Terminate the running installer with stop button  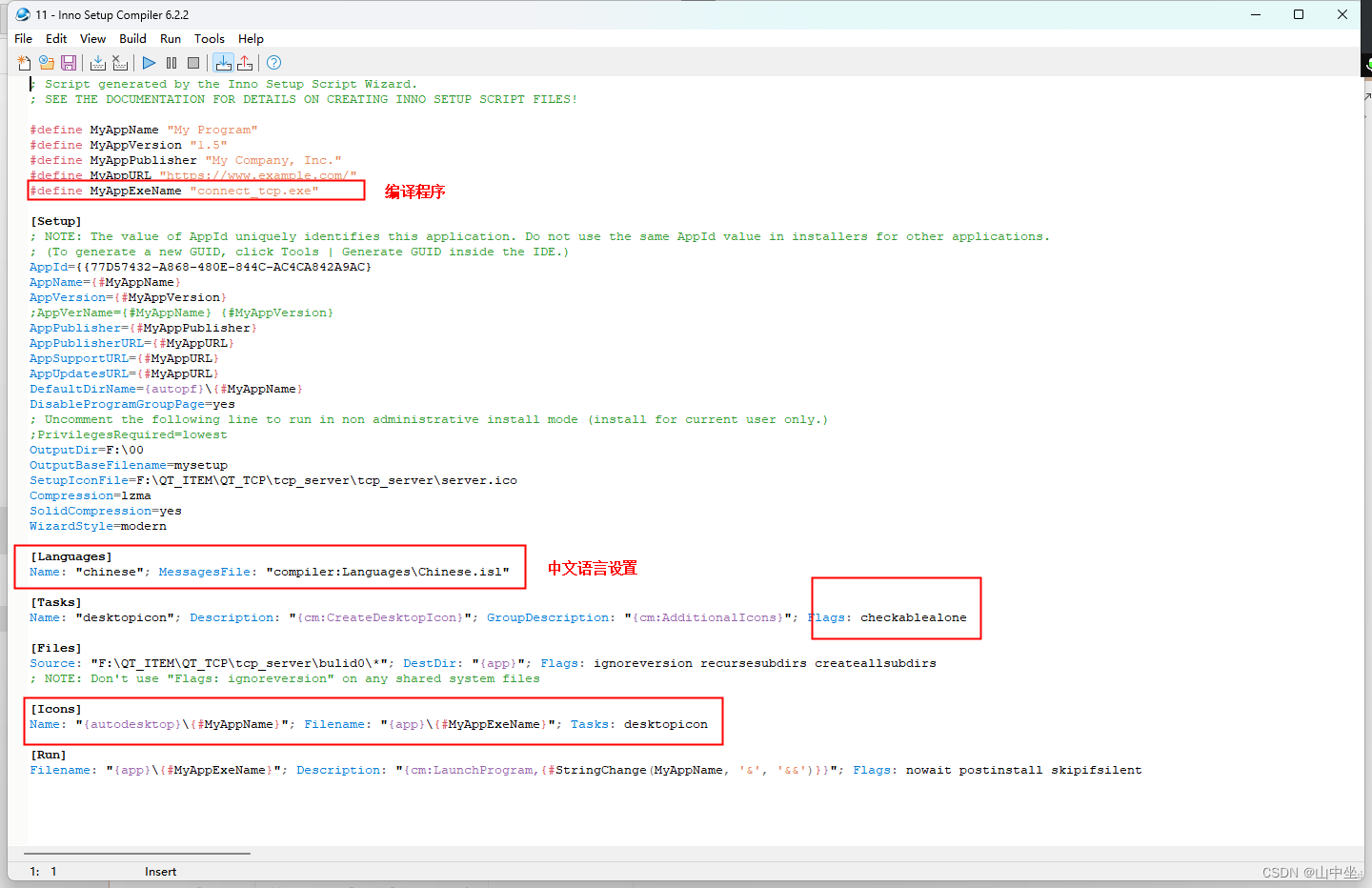tap(193, 63)
